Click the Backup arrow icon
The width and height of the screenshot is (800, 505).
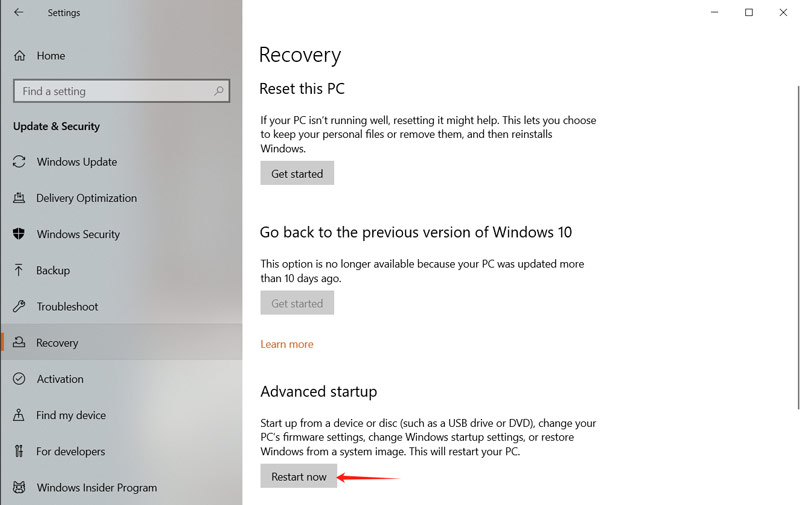pos(19,270)
